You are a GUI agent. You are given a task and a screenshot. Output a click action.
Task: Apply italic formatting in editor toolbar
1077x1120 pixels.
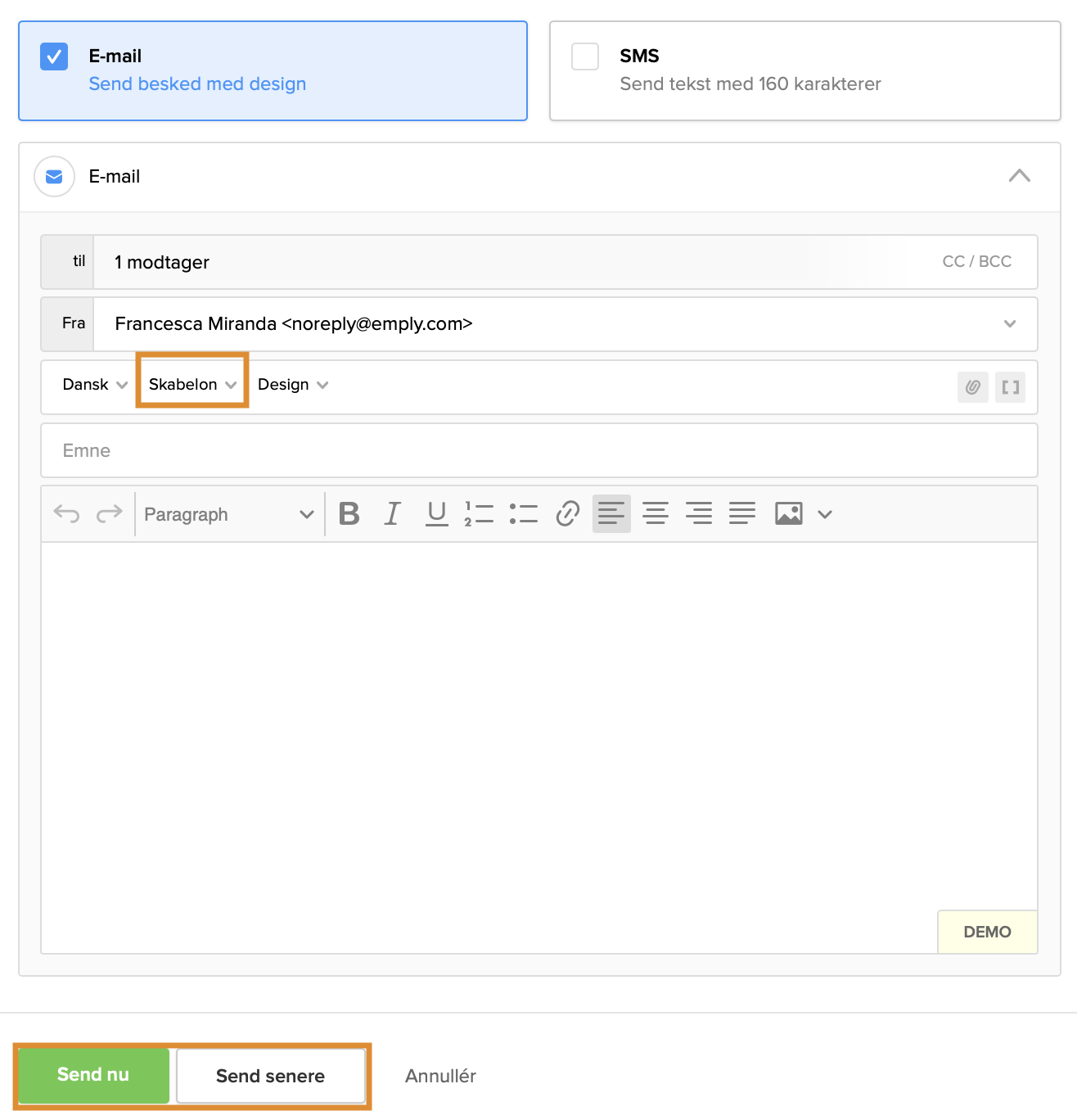[393, 514]
